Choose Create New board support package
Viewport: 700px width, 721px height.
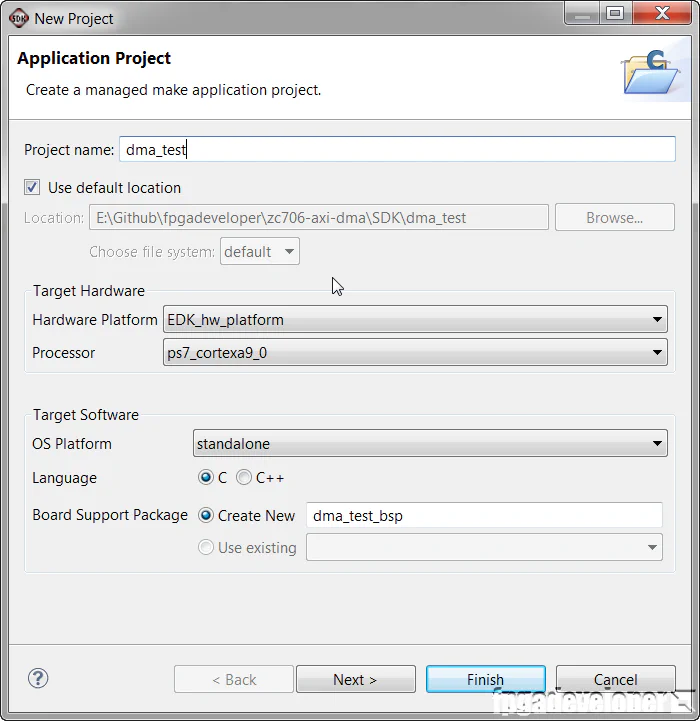click(x=206, y=516)
